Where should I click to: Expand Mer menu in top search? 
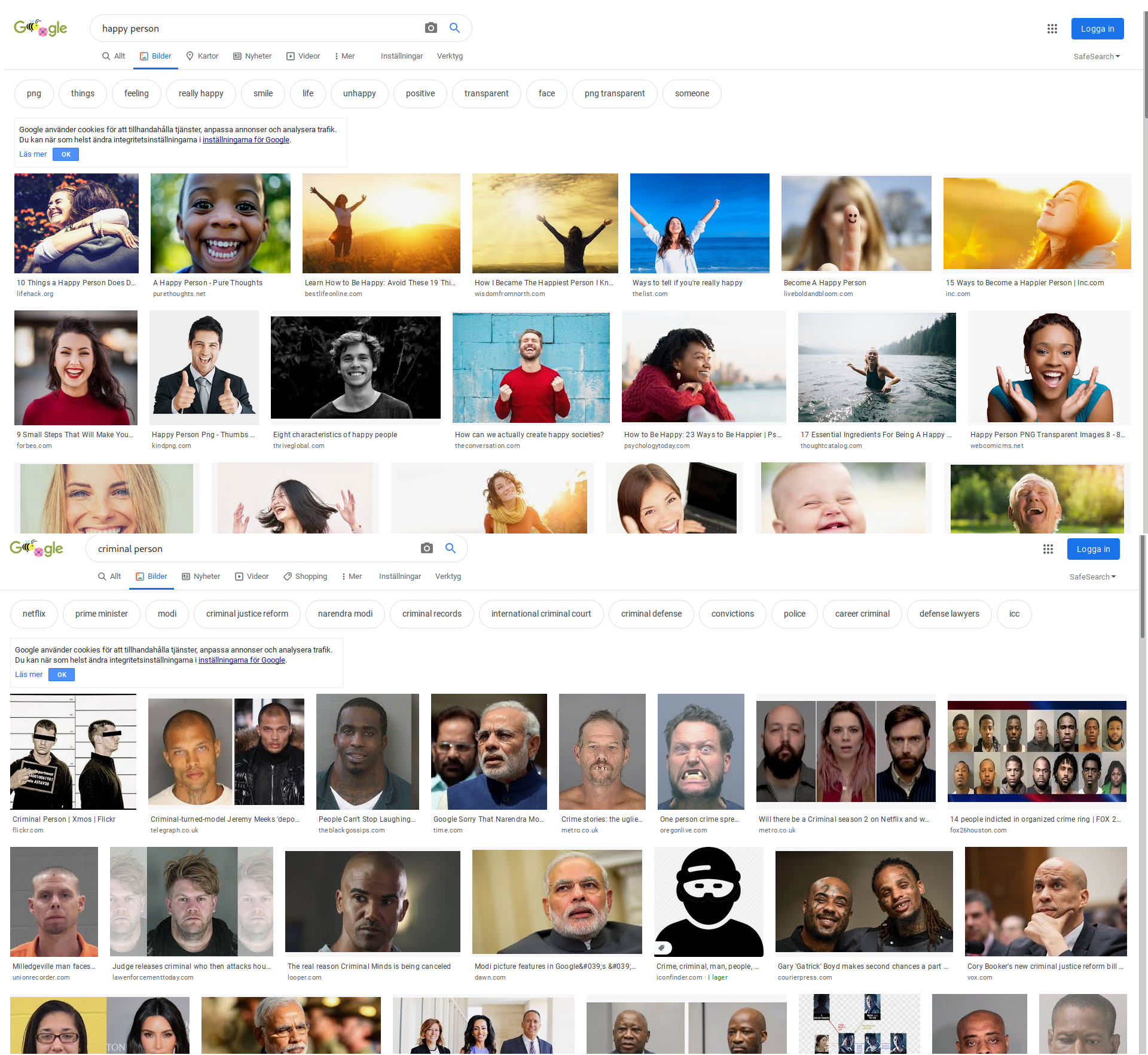click(344, 56)
